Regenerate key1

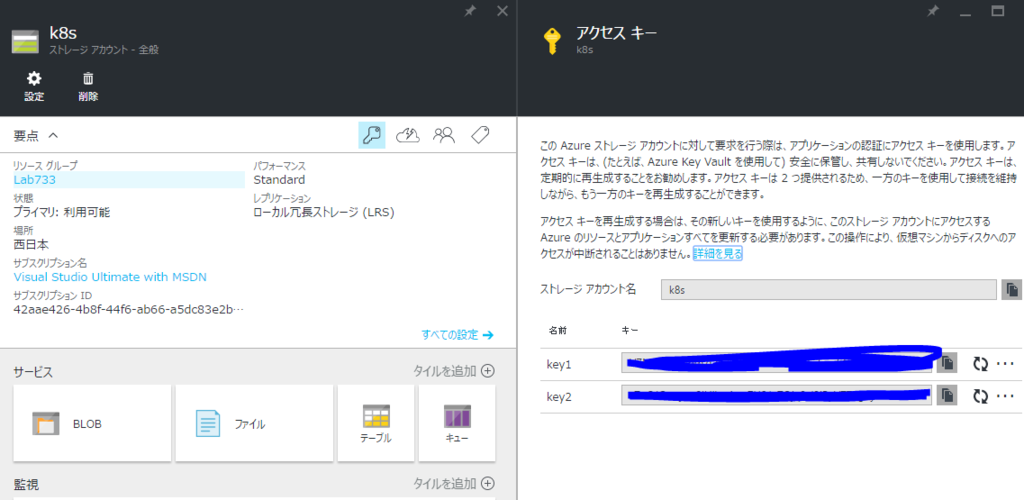click(x=980, y=364)
